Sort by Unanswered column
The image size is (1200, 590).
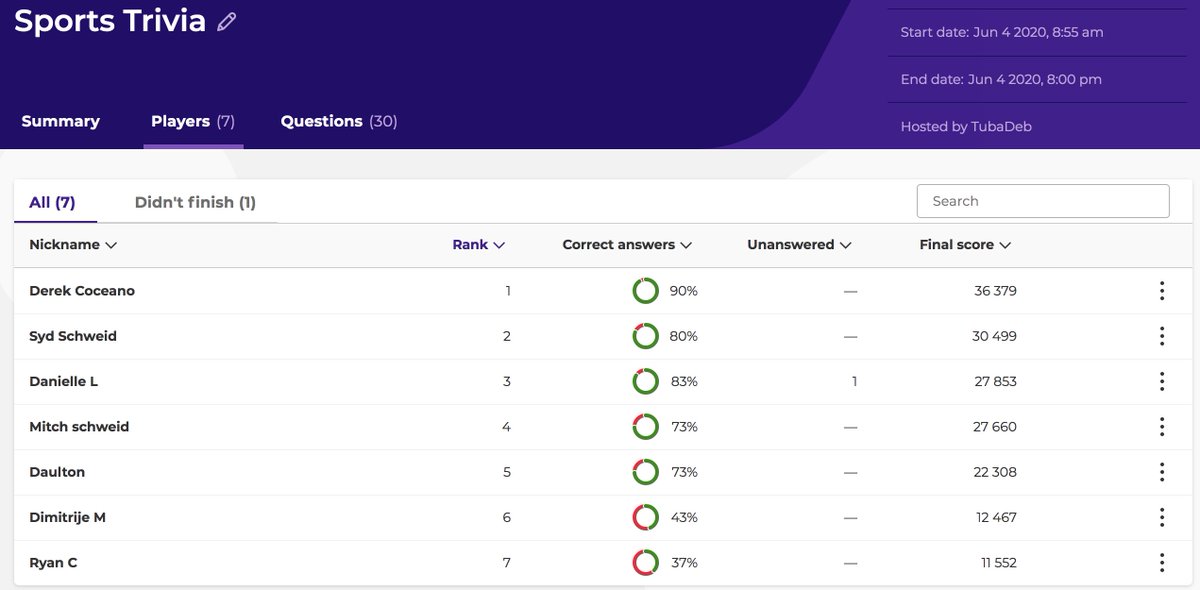(799, 245)
